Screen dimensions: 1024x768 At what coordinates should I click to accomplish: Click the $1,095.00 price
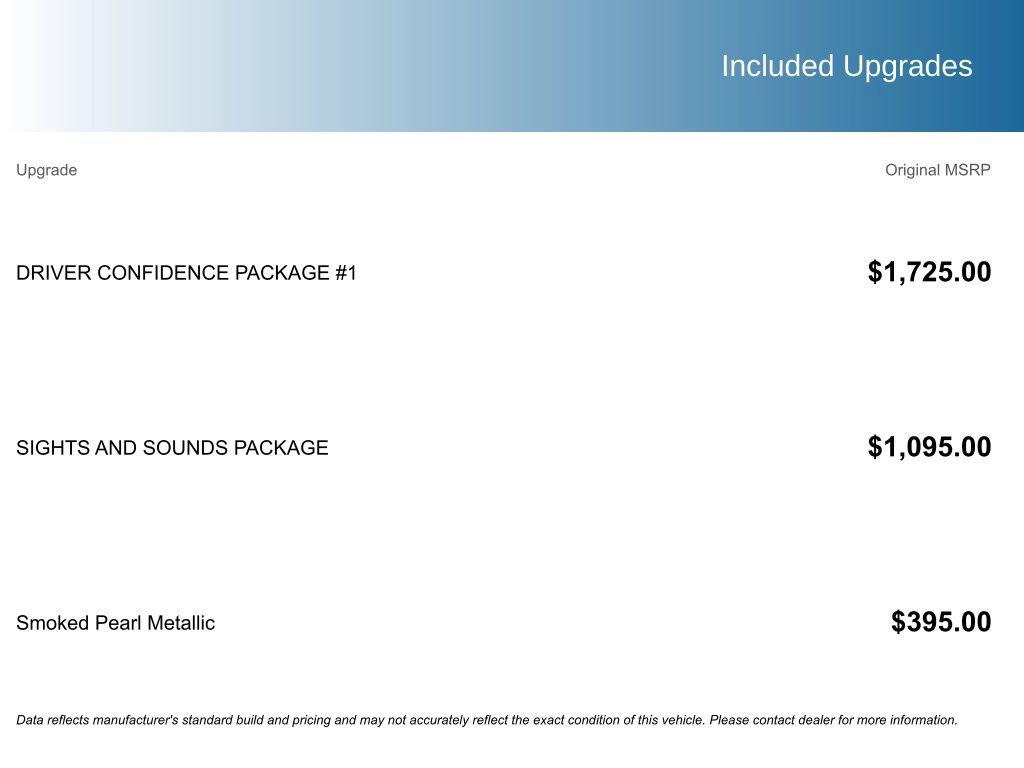(x=929, y=447)
